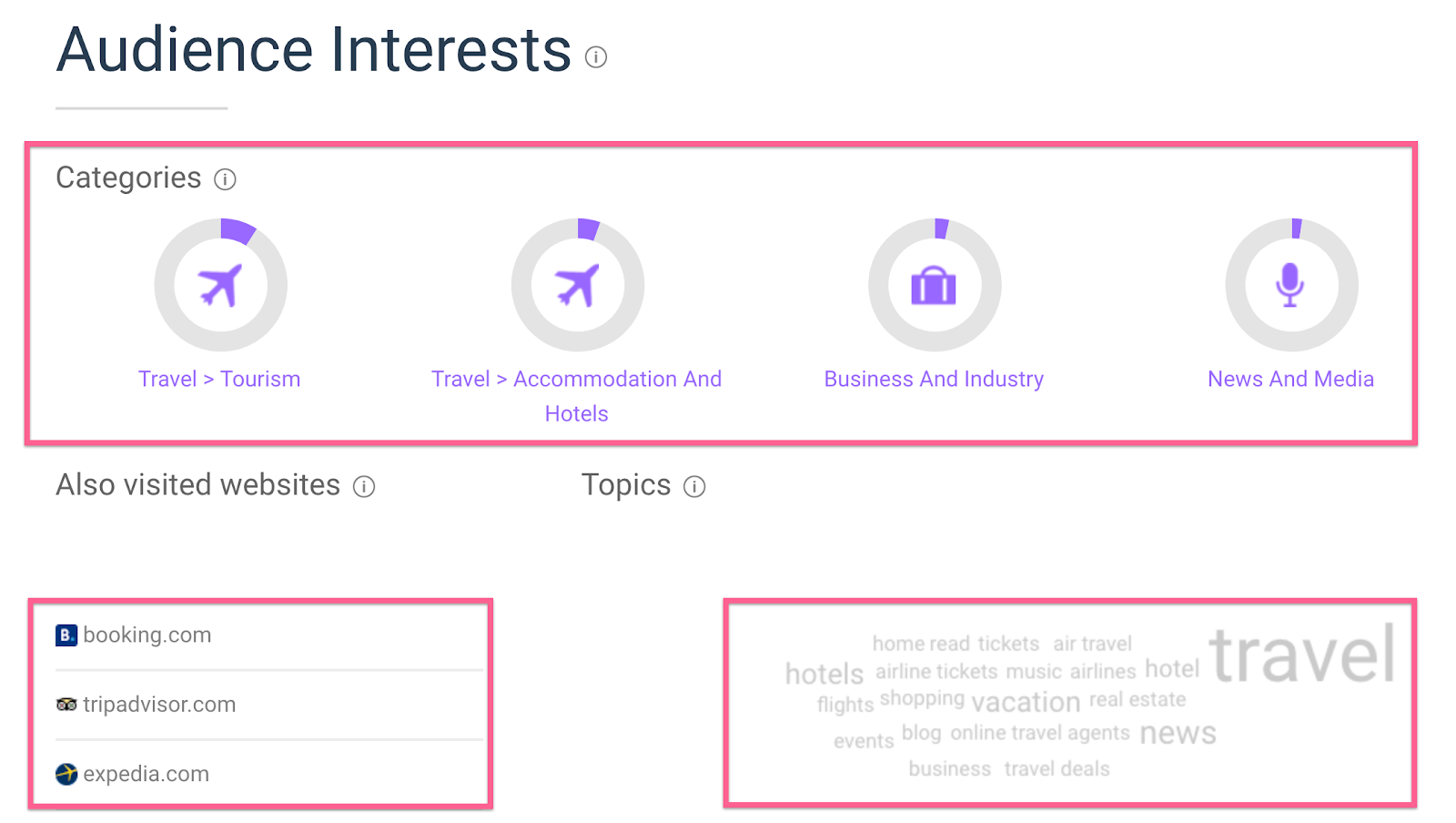1456x823 pixels.
Task: Click the expedia.com favicon
Action: (x=66, y=774)
